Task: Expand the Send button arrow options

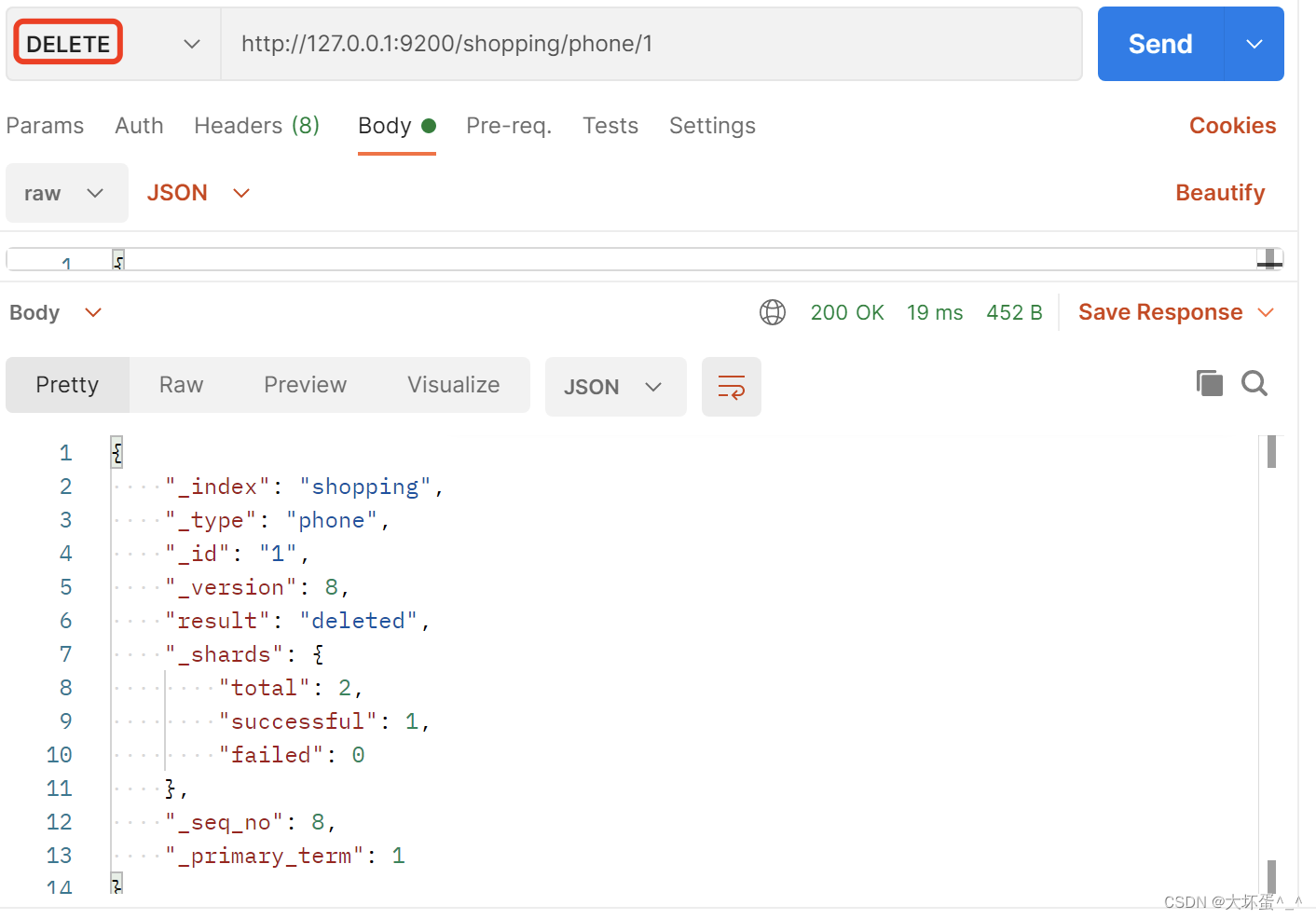Action: coord(1254,44)
